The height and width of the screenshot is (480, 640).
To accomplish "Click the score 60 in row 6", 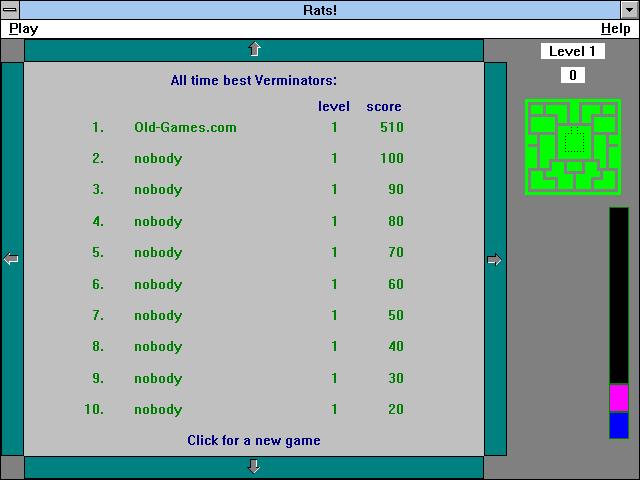I will pyautogui.click(x=396, y=284).
